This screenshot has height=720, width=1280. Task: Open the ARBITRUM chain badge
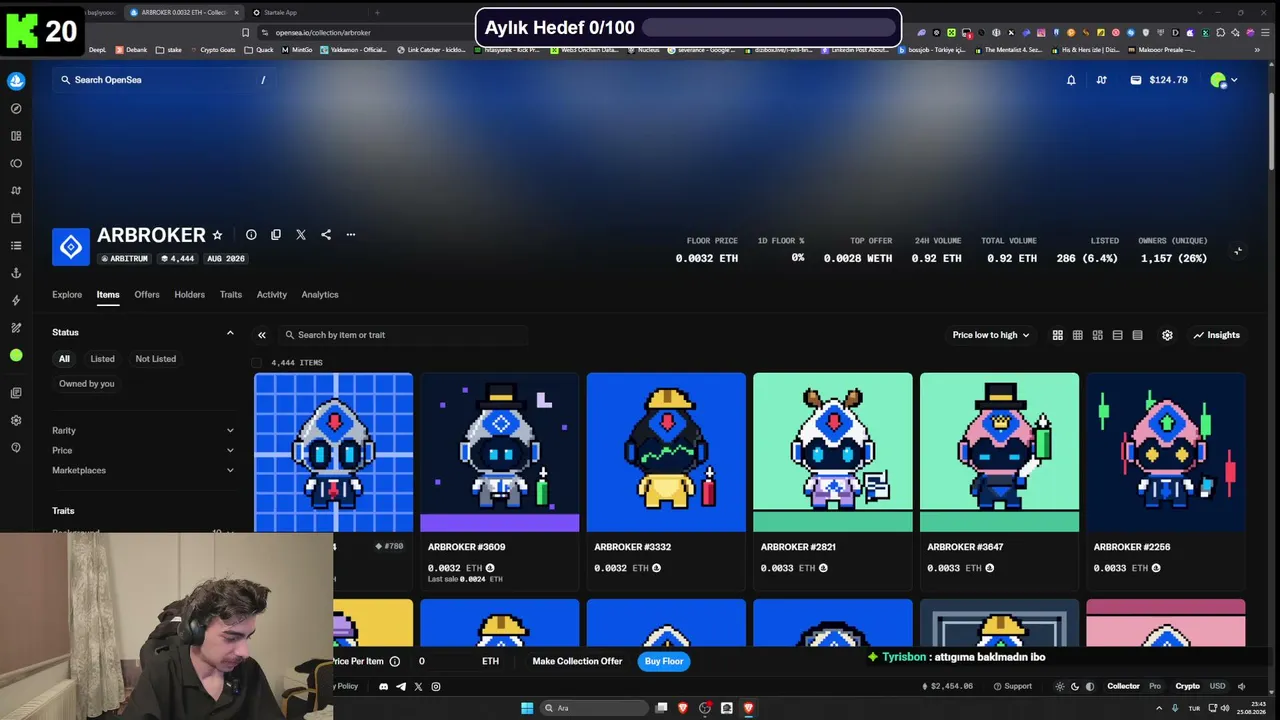[x=124, y=259]
